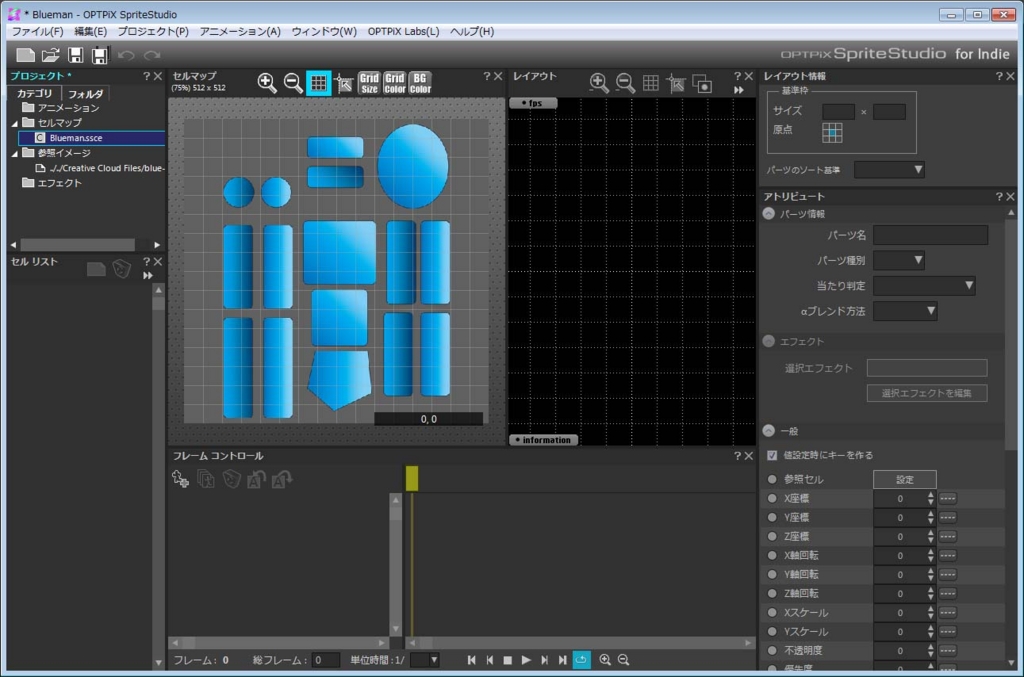1024x677 pixels.
Task: Switch to the フォルダ tab
Action: (x=85, y=93)
